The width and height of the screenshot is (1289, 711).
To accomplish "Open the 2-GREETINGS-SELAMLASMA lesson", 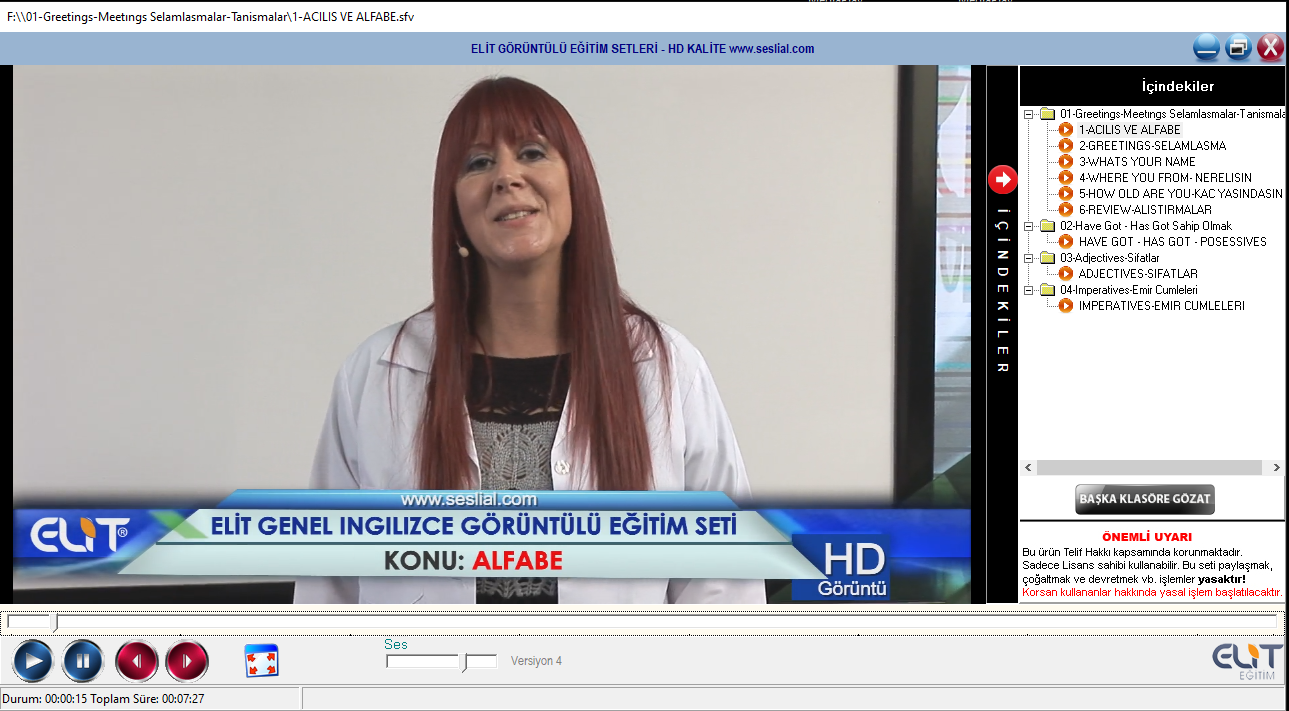I will click(x=1152, y=146).
